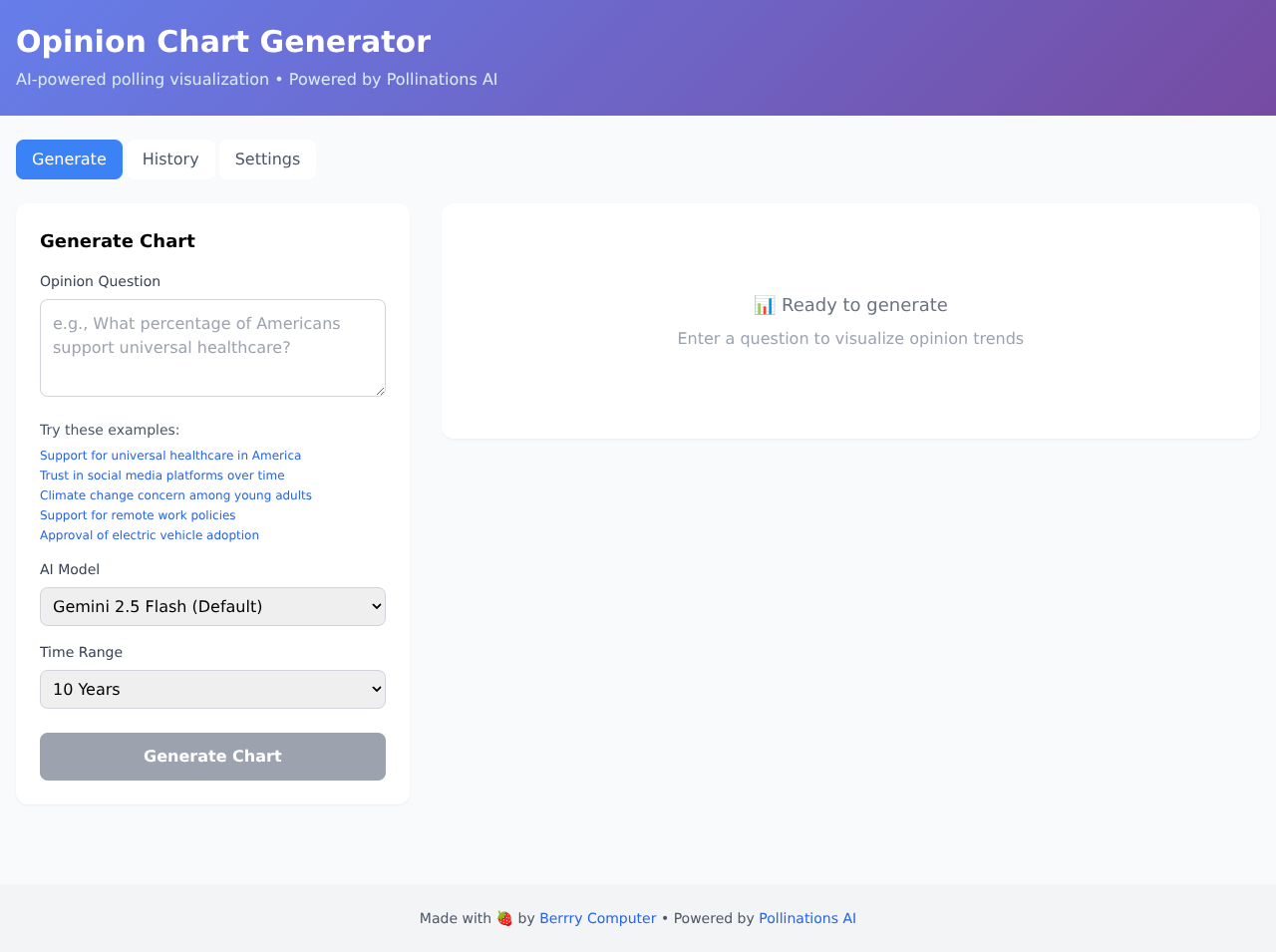Expand the Time Range selector
The width and height of the screenshot is (1276, 952).
coord(212,689)
